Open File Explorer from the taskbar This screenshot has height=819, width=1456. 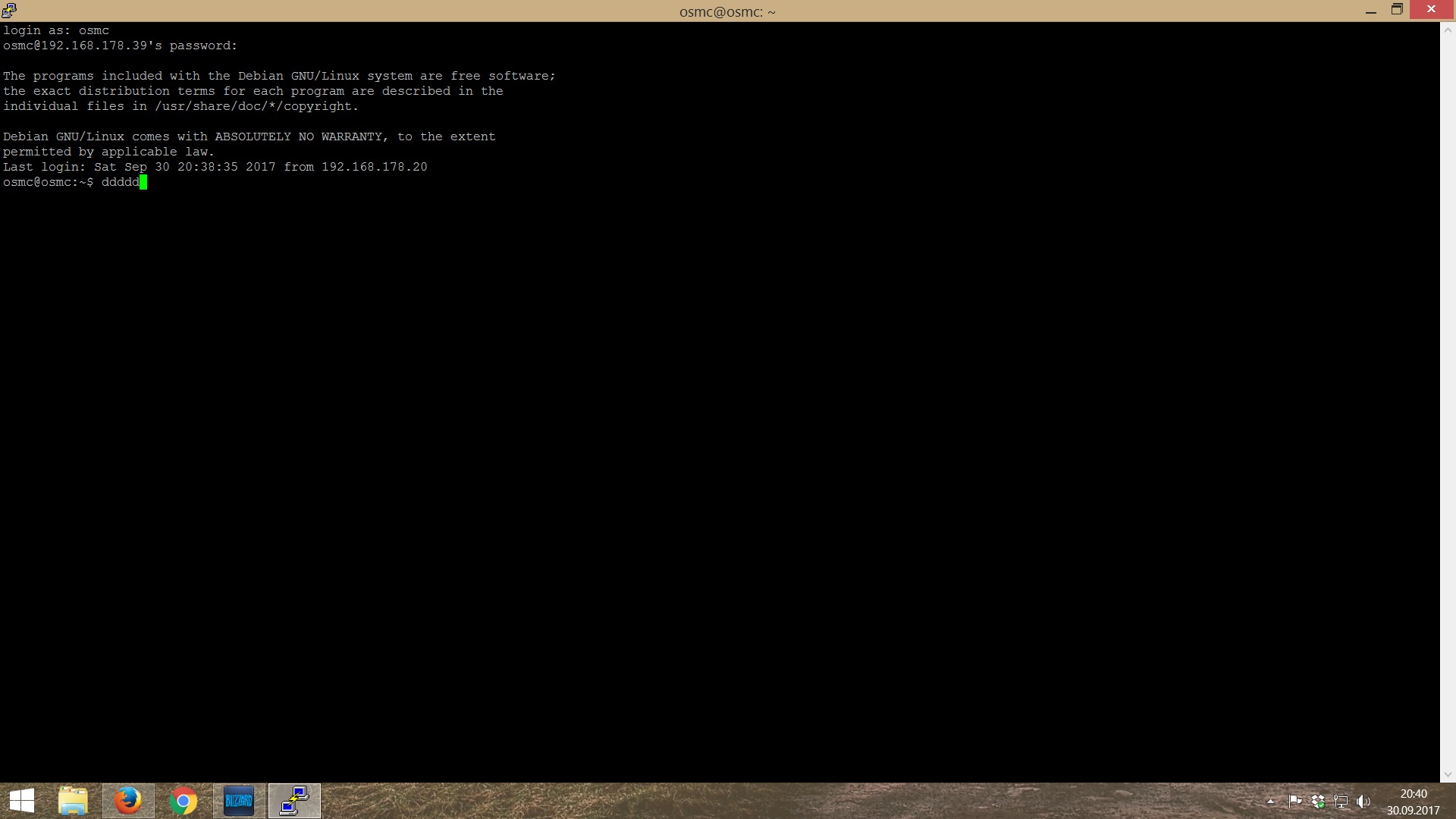tap(74, 801)
